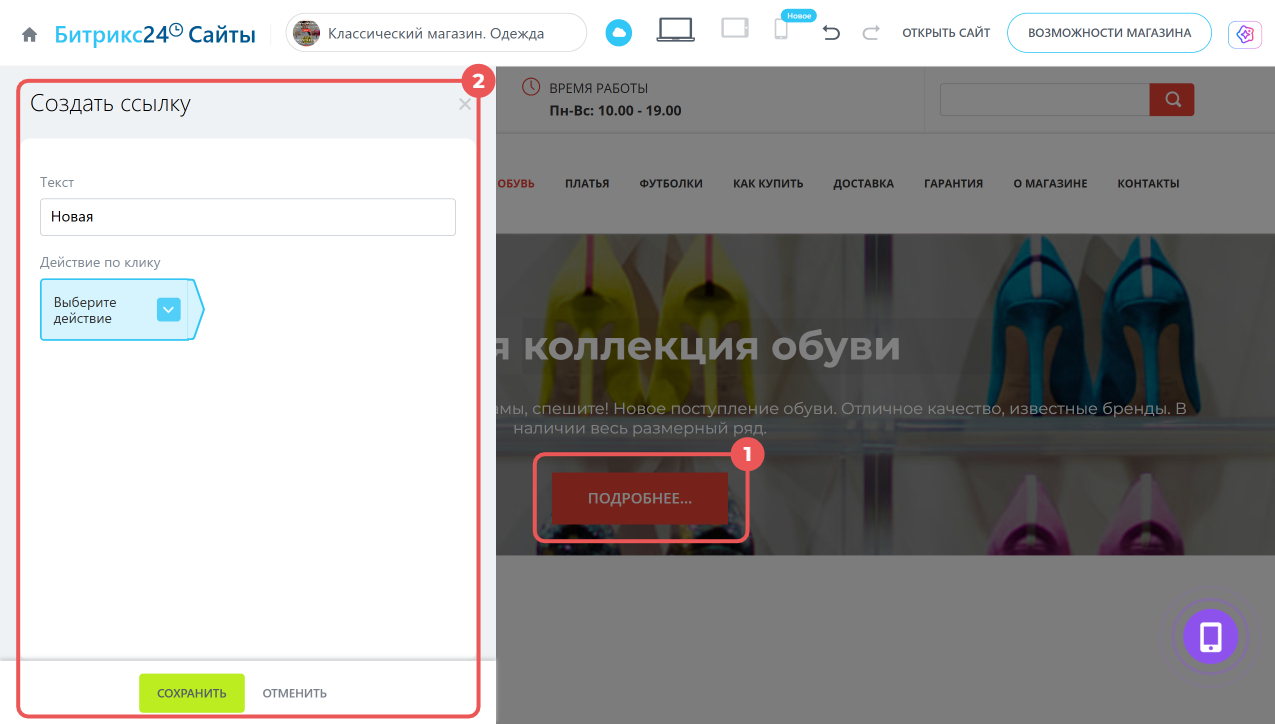Click СОХРАНИТЬ to save the link
Screen dimensions: 1275x724
tap(192, 693)
